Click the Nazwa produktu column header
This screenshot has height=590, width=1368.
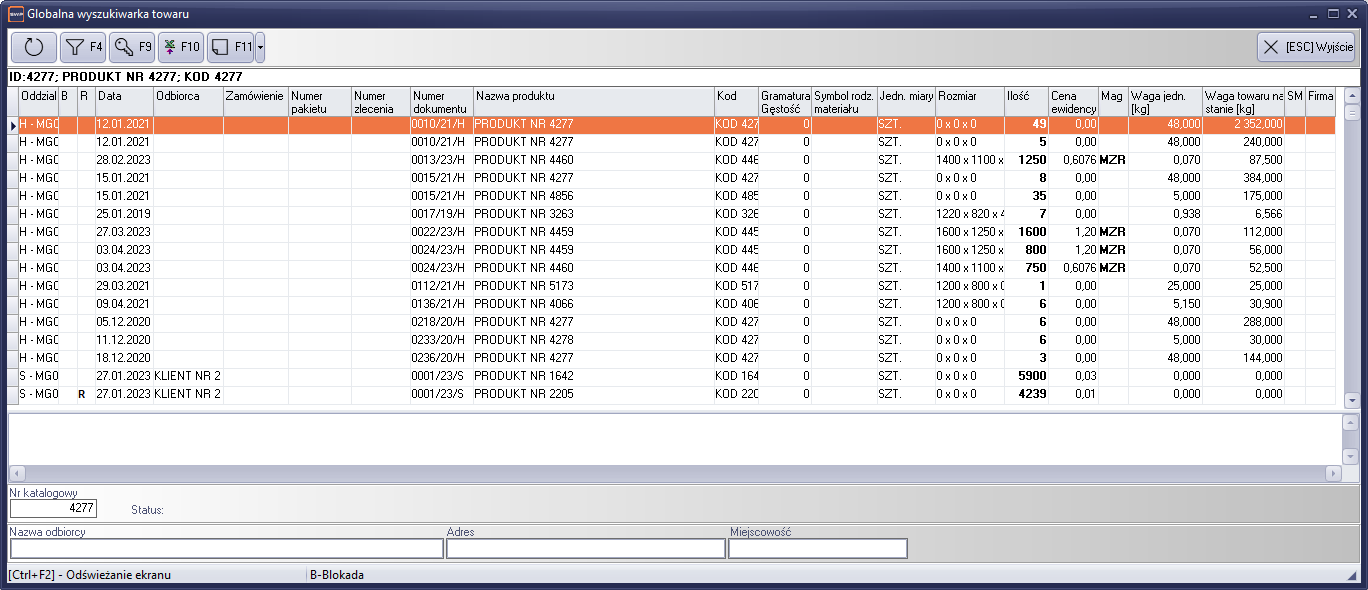[593, 96]
